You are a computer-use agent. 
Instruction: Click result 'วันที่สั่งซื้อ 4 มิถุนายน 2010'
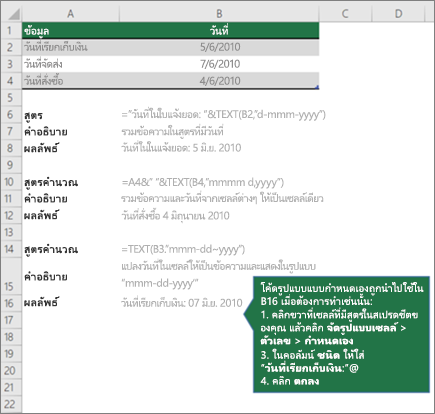click(175, 216)
